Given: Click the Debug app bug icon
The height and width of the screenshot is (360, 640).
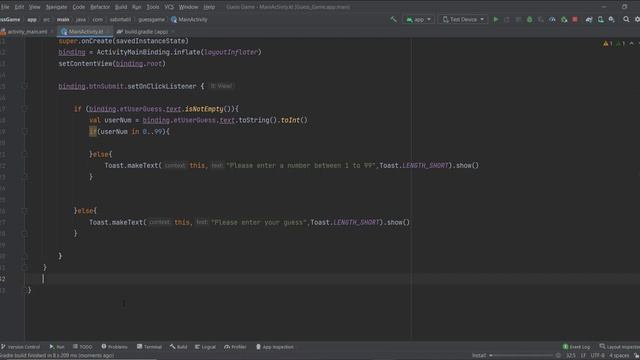Looking at the screenshot, I should [x=529, y=19].
